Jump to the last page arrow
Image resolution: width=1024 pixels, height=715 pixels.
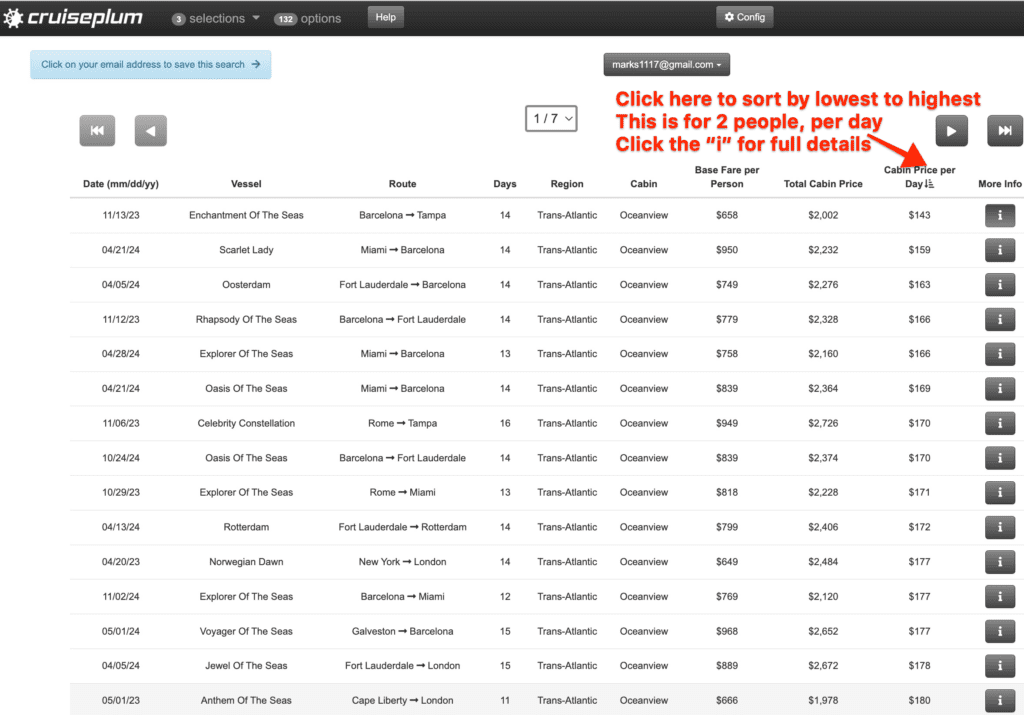1004,130
